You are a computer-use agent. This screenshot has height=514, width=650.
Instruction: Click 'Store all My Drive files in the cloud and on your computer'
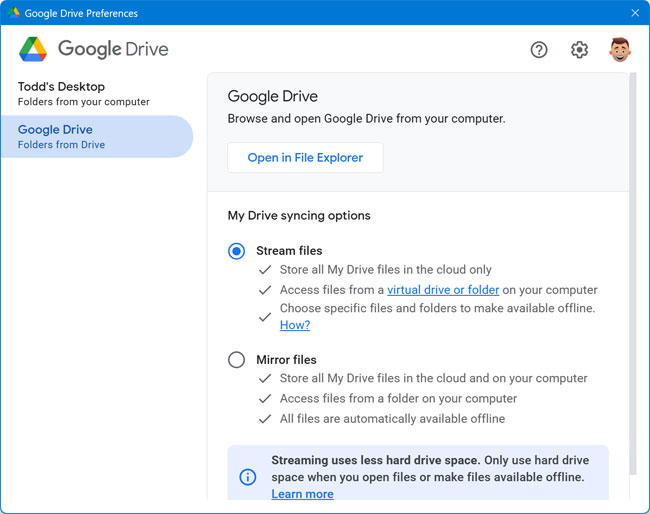tap(434, 378)
